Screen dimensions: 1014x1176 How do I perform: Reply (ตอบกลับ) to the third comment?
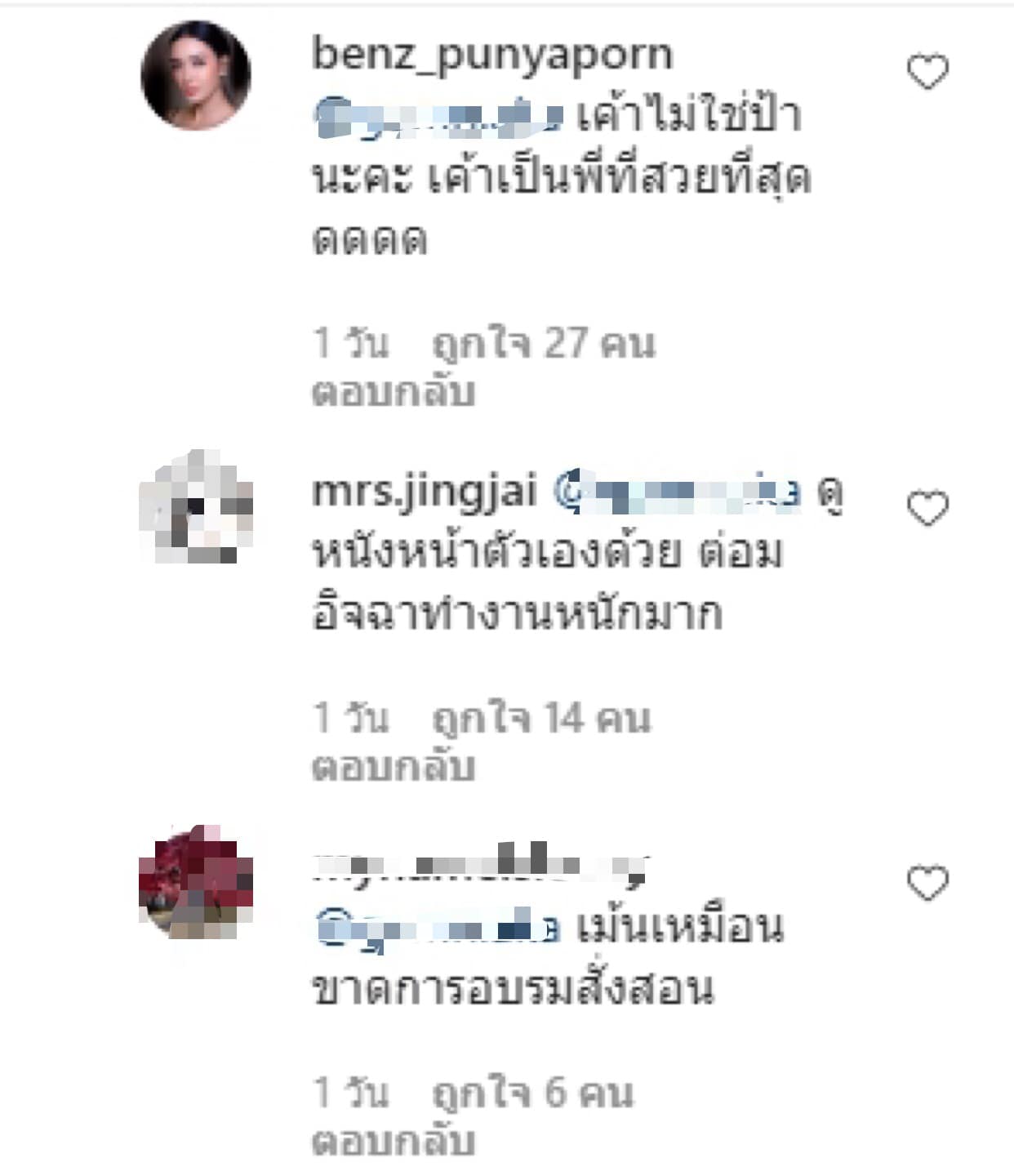394,1142
